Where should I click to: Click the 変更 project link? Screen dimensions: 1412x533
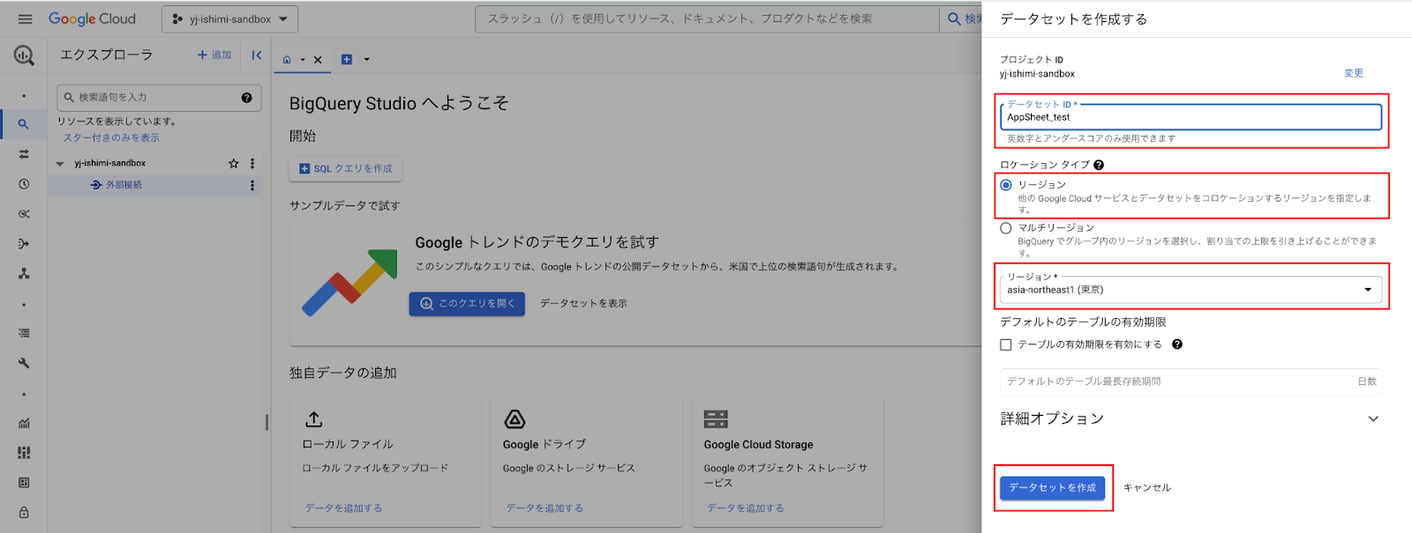pyautogui.click(x=1353, y=73)
